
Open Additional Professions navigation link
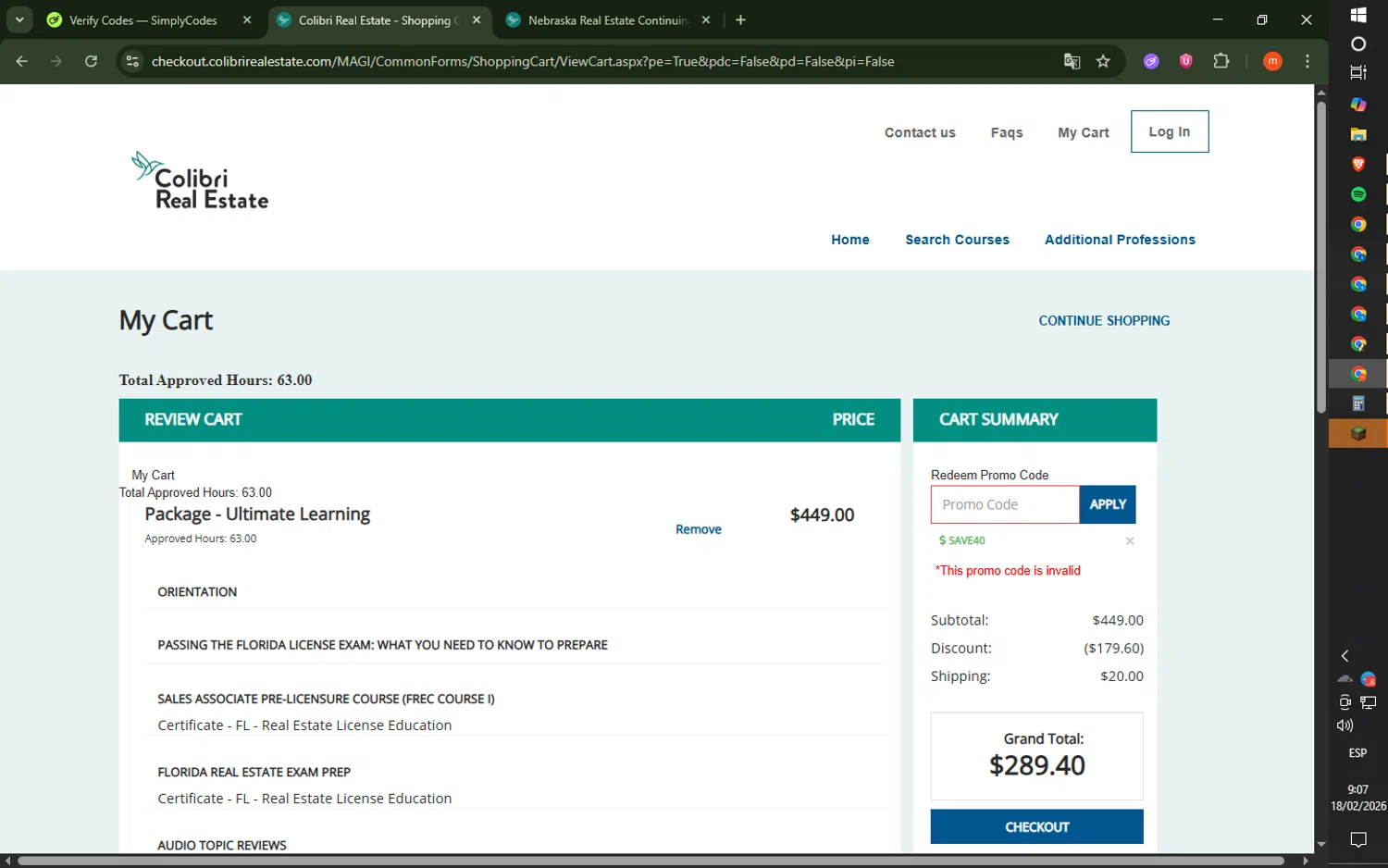tap(1120, 240)
